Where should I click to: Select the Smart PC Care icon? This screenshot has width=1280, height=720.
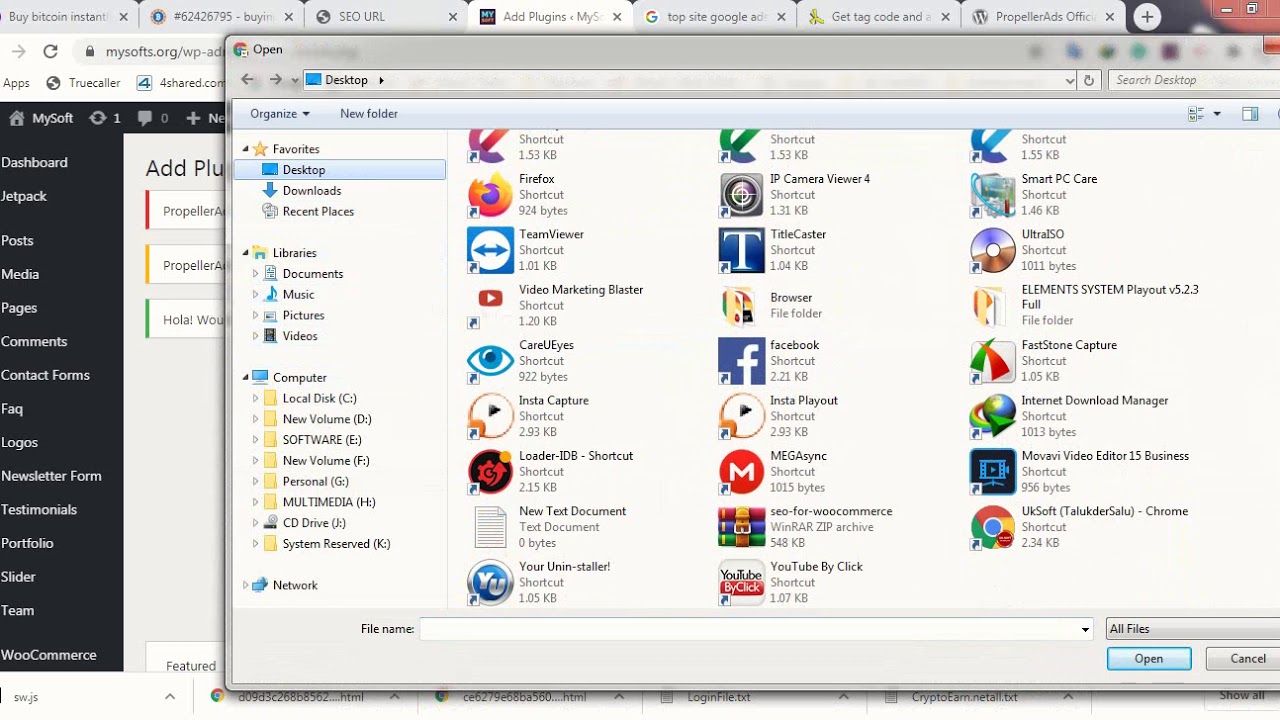coord(993,195)
